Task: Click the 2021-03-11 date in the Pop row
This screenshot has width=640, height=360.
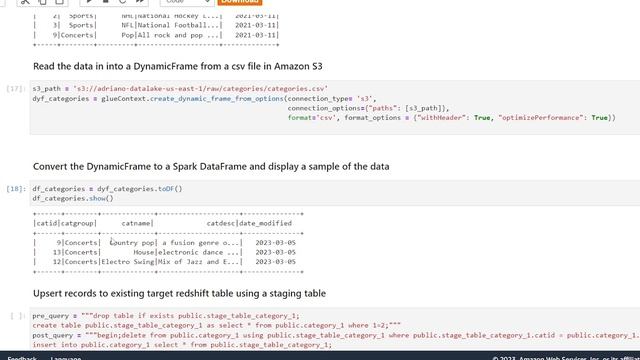Action: coord(255,35)
